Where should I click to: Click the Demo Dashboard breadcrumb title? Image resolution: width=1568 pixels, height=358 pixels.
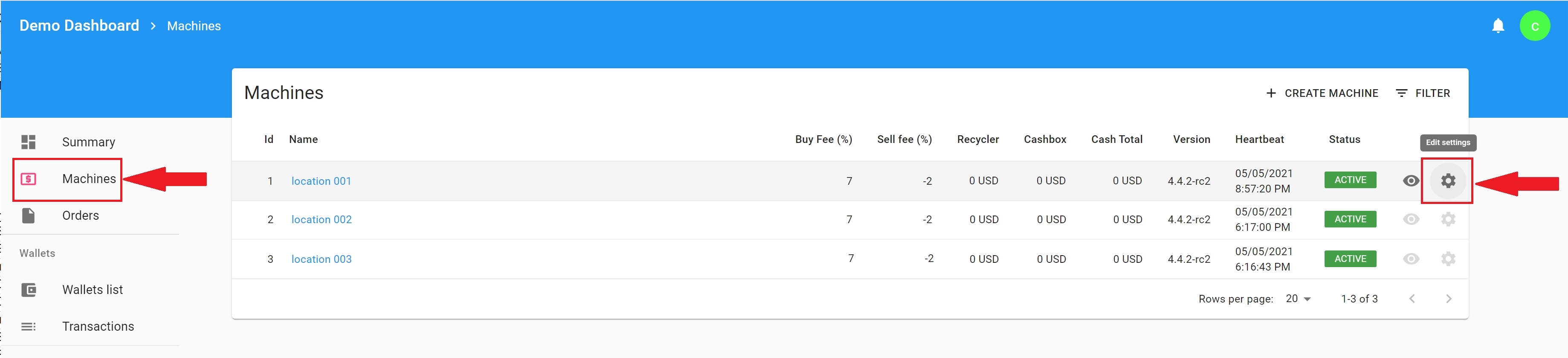pos(79,26)
